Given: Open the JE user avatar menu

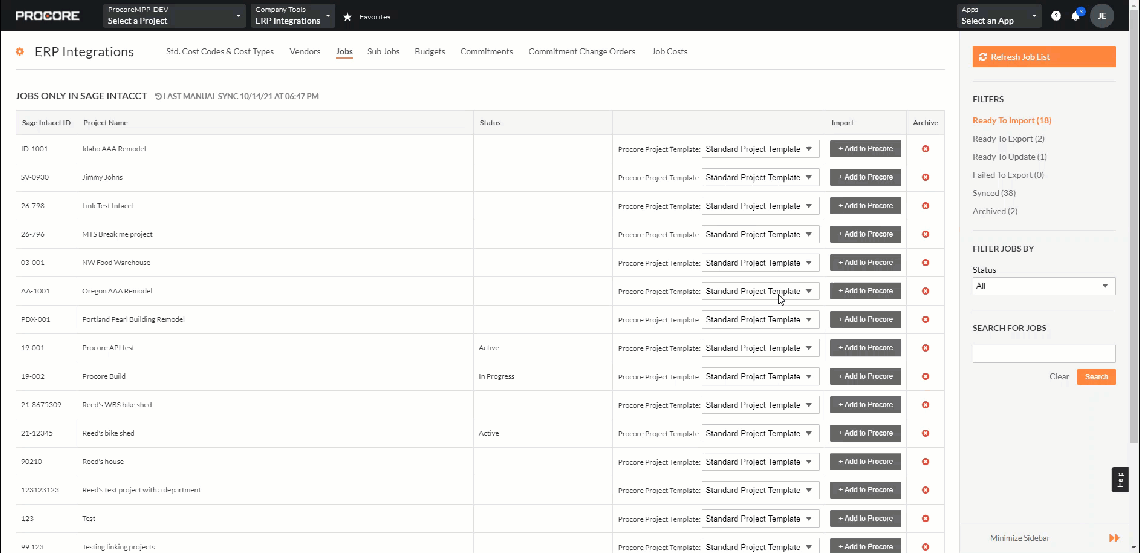Looking at the screenshot, I should [x=1101, y=16].
